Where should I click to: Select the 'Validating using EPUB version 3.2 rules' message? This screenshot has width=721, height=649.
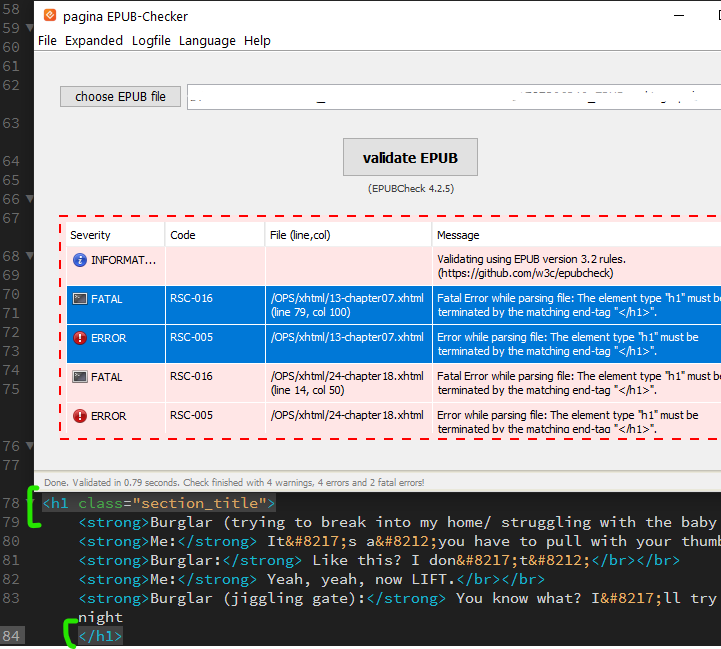[x=531, y=266]
